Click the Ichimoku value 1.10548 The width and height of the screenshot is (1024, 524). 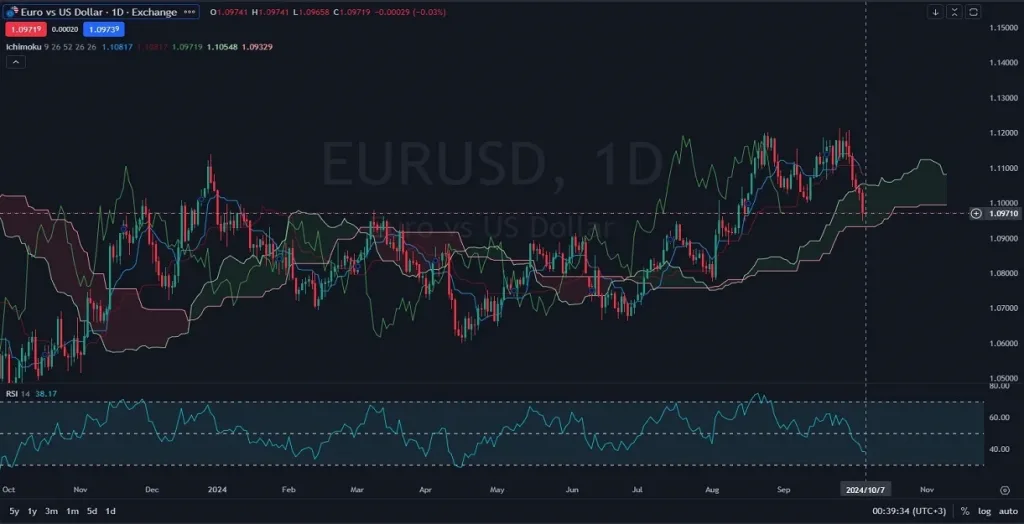coord(223,47)
